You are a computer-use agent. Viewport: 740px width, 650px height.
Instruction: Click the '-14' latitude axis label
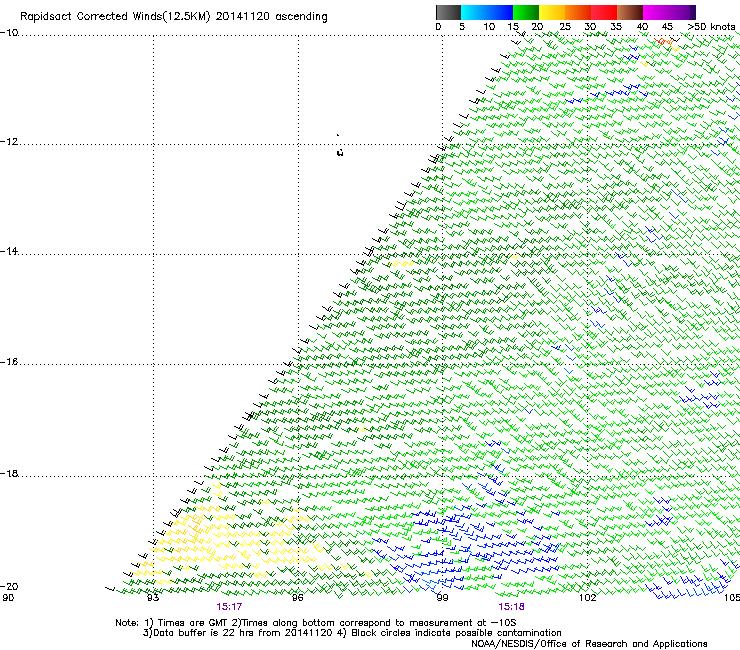(9, 252)
